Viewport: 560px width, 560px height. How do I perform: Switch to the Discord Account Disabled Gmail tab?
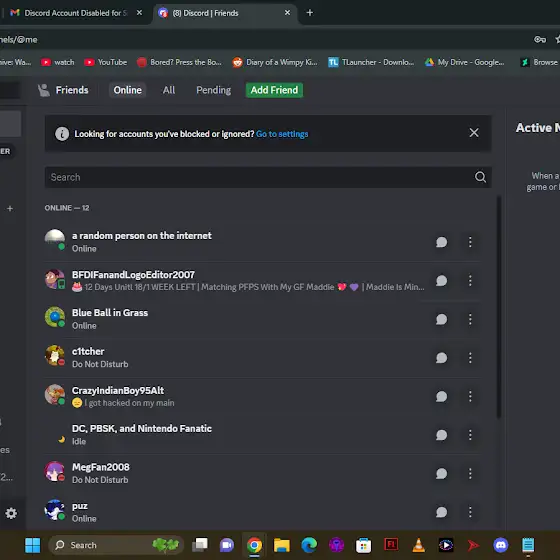coord(76,13)
